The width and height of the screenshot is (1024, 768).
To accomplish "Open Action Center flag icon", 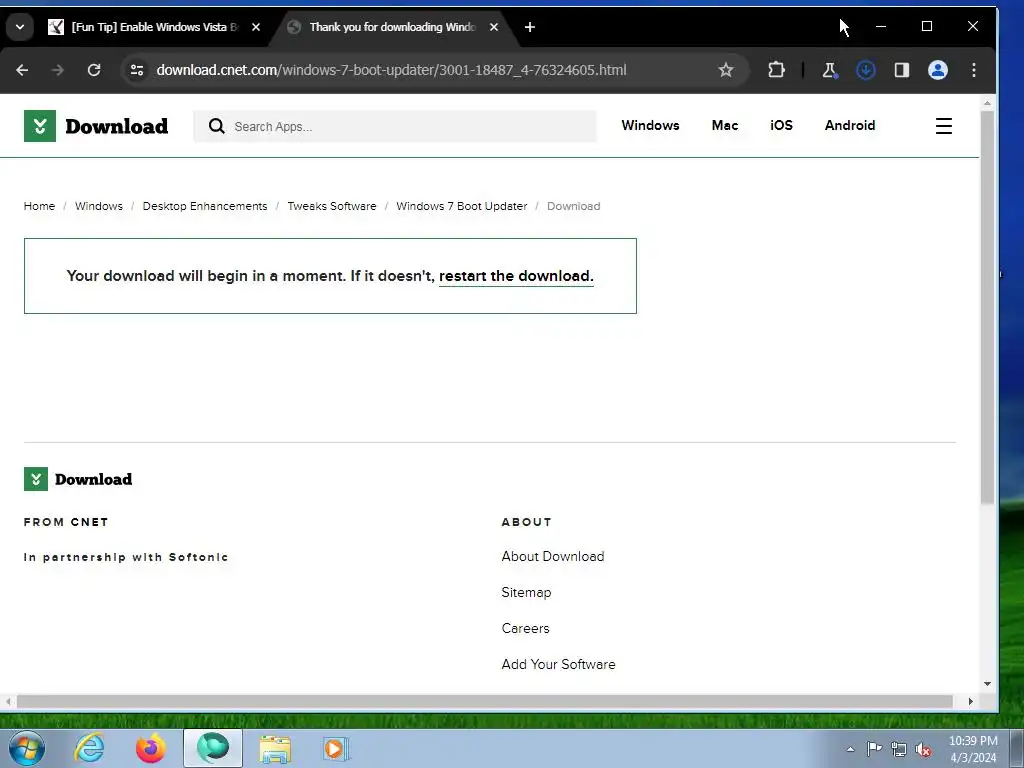I will [874, 749].
